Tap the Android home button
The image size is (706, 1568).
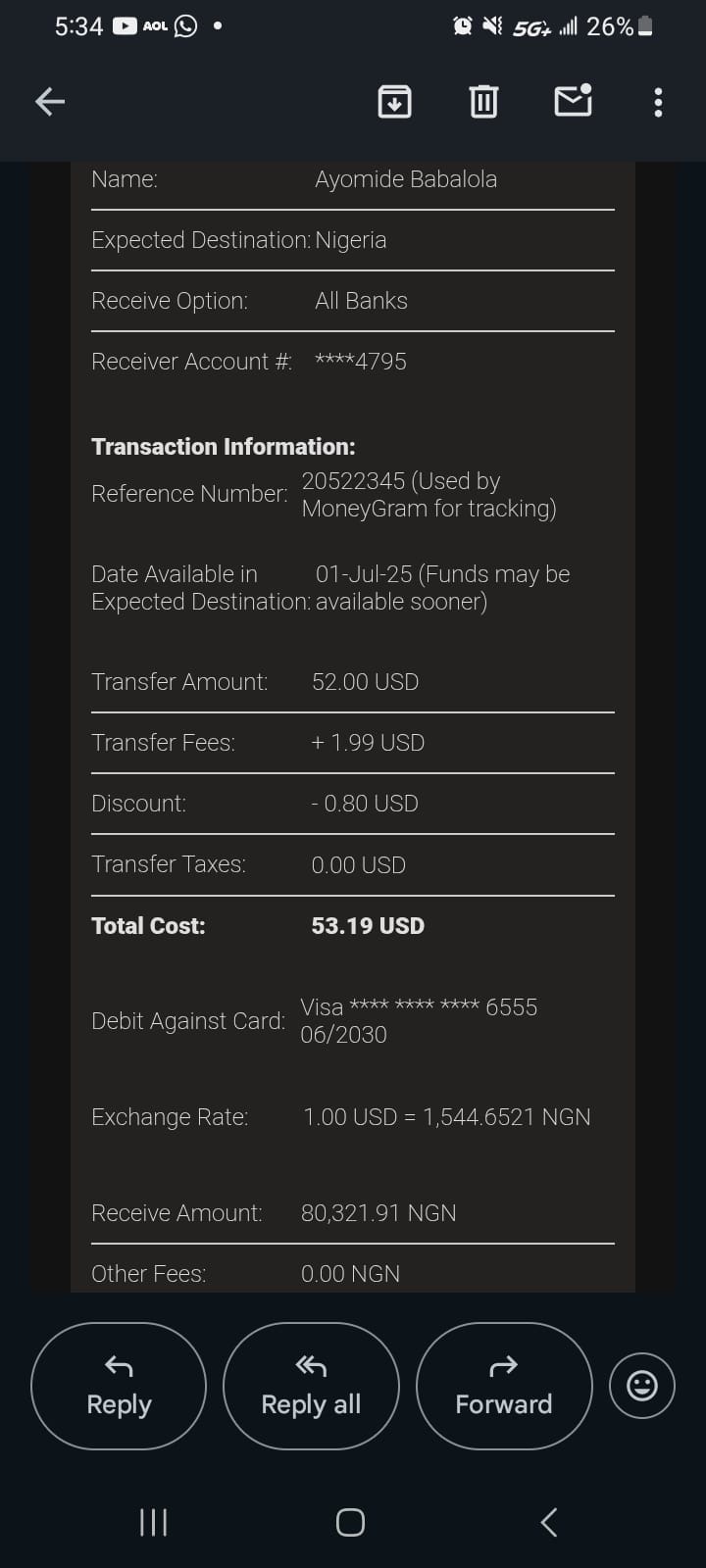[350, 1522]
